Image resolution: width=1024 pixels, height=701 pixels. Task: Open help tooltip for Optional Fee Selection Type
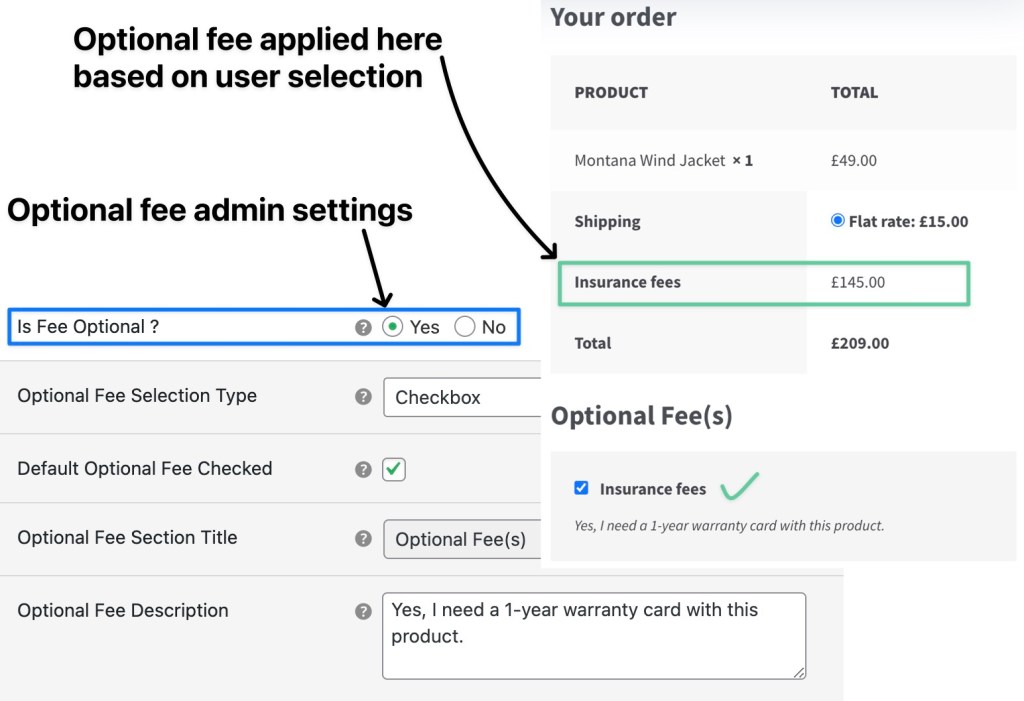(363, 397)
